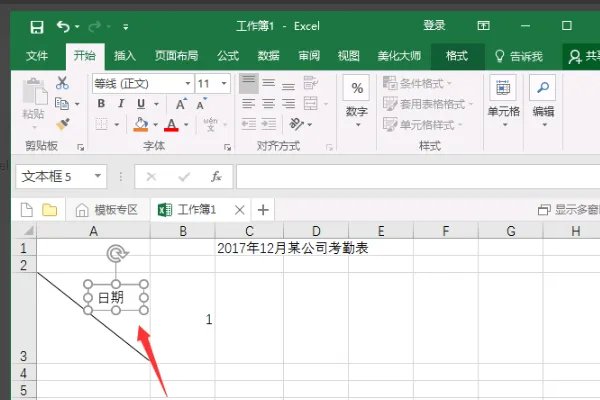The height and width of the screenshot is (400, 600).
Task: Click the 告诉我 search box
Action: 519,56
